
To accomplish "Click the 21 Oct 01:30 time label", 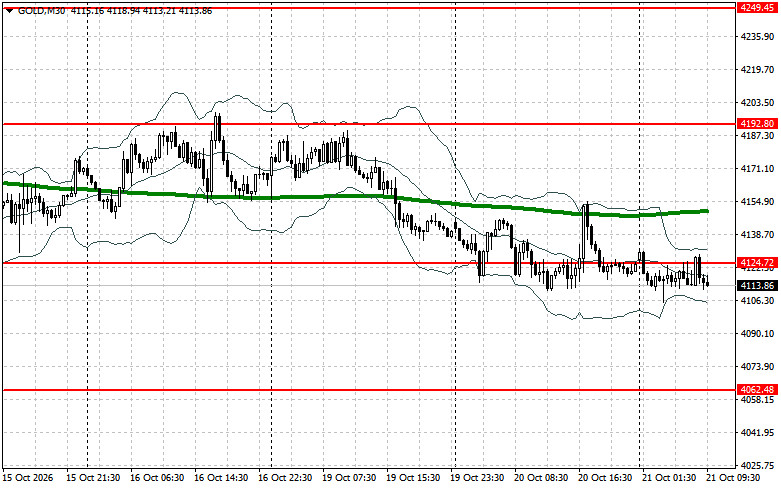I will pos(669,478).
